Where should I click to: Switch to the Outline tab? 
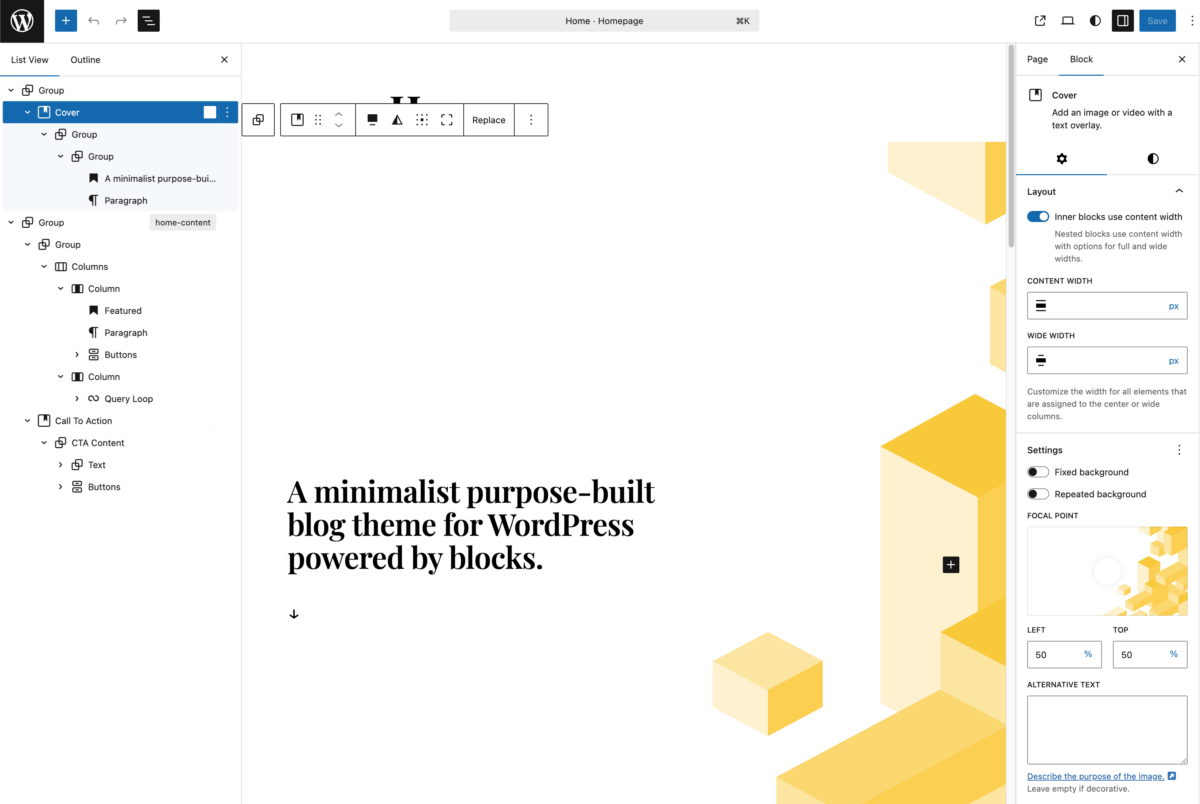(85, 60)
